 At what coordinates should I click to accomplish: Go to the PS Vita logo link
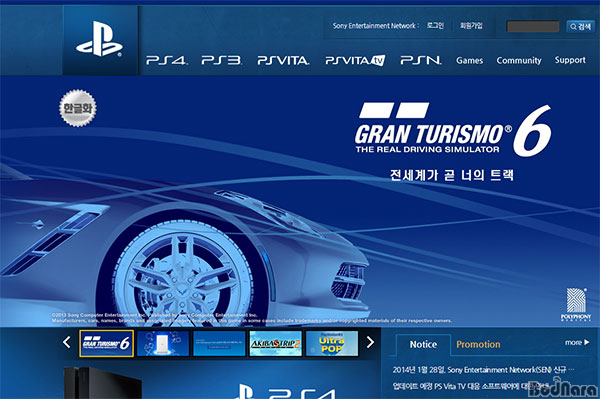(283, 60)
